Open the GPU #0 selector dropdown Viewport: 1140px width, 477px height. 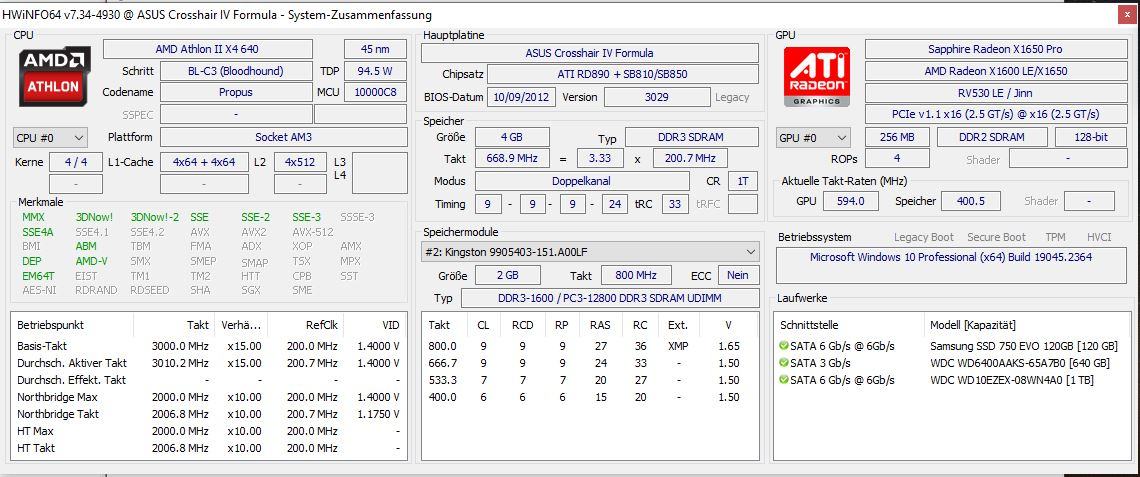pyautogui.click(x=814, y=137)
